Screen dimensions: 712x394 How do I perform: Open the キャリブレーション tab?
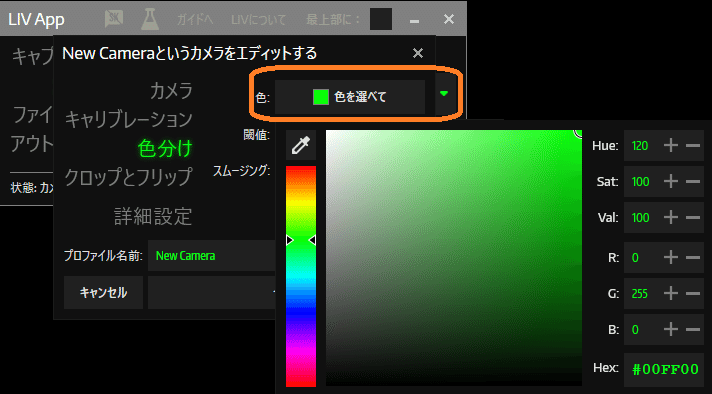[x=129, y=119]
